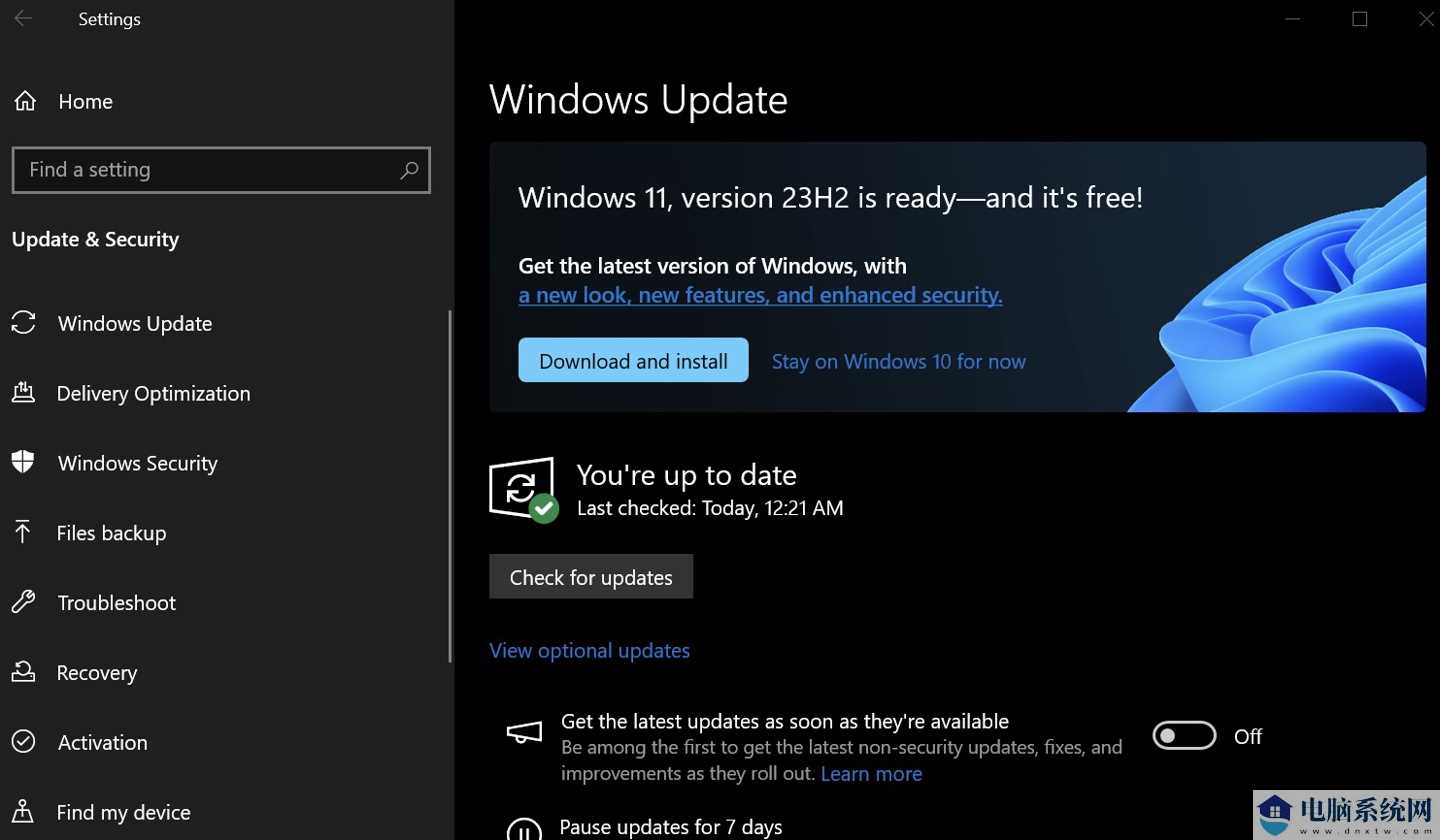This screenshot has width=1440, height=840.
Task: Click the search magnifier icon
Action: [409, 170]
